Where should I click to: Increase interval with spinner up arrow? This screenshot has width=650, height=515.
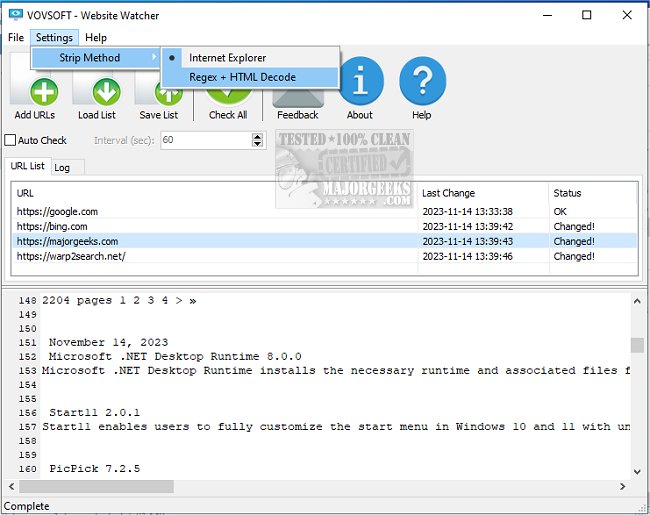coord(257,136)
